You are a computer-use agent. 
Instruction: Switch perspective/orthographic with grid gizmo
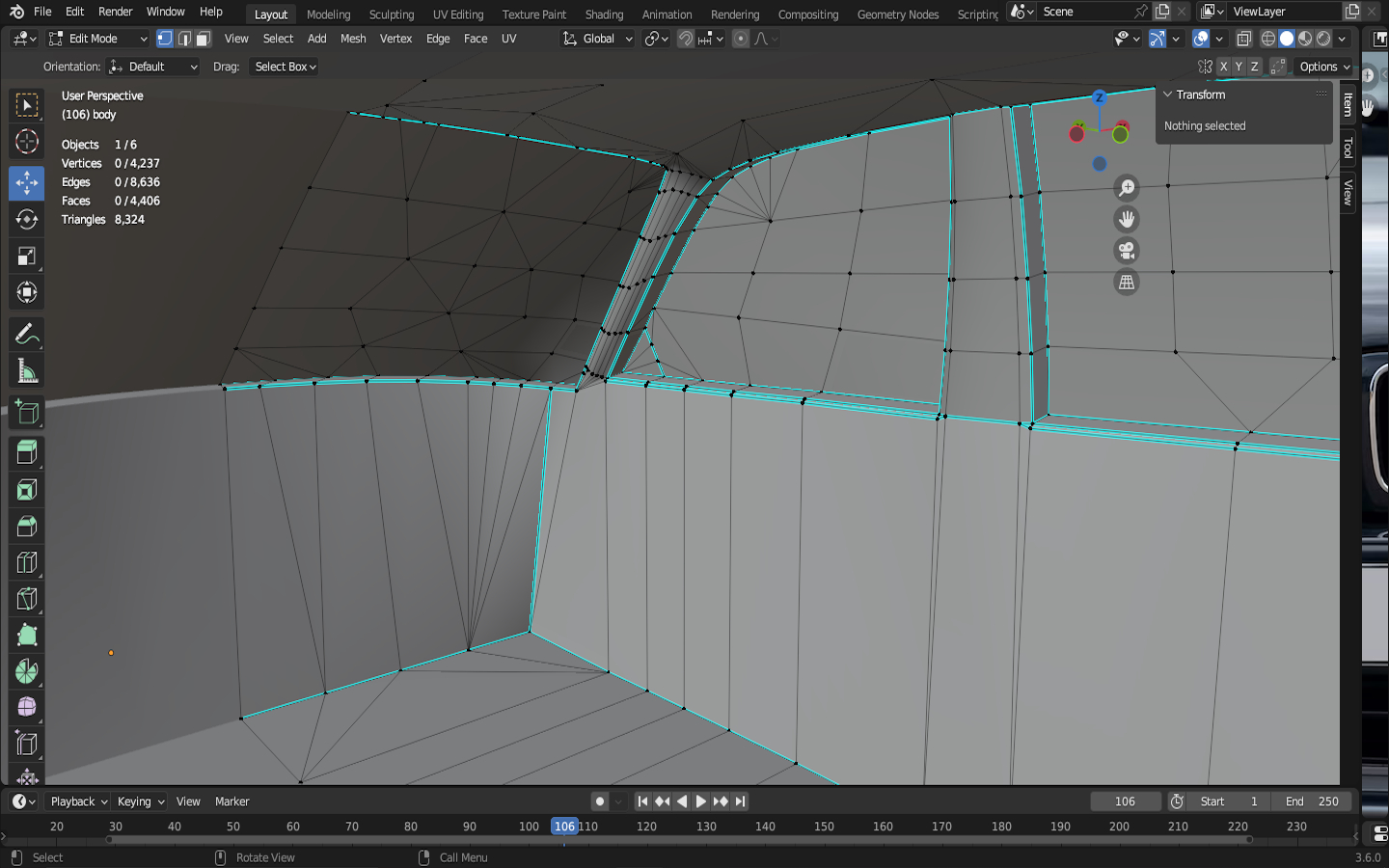(1126, 283)
